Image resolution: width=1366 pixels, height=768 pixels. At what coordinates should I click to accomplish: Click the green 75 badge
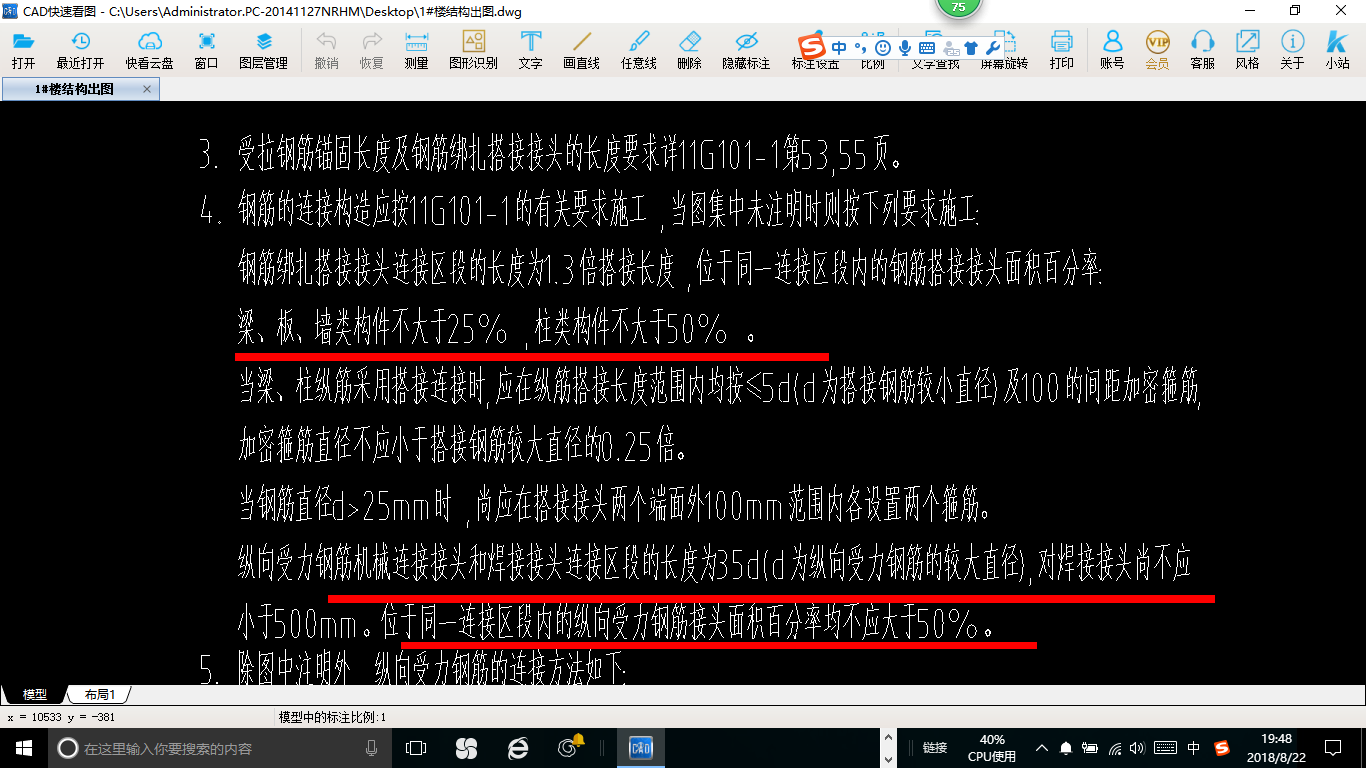959,8
